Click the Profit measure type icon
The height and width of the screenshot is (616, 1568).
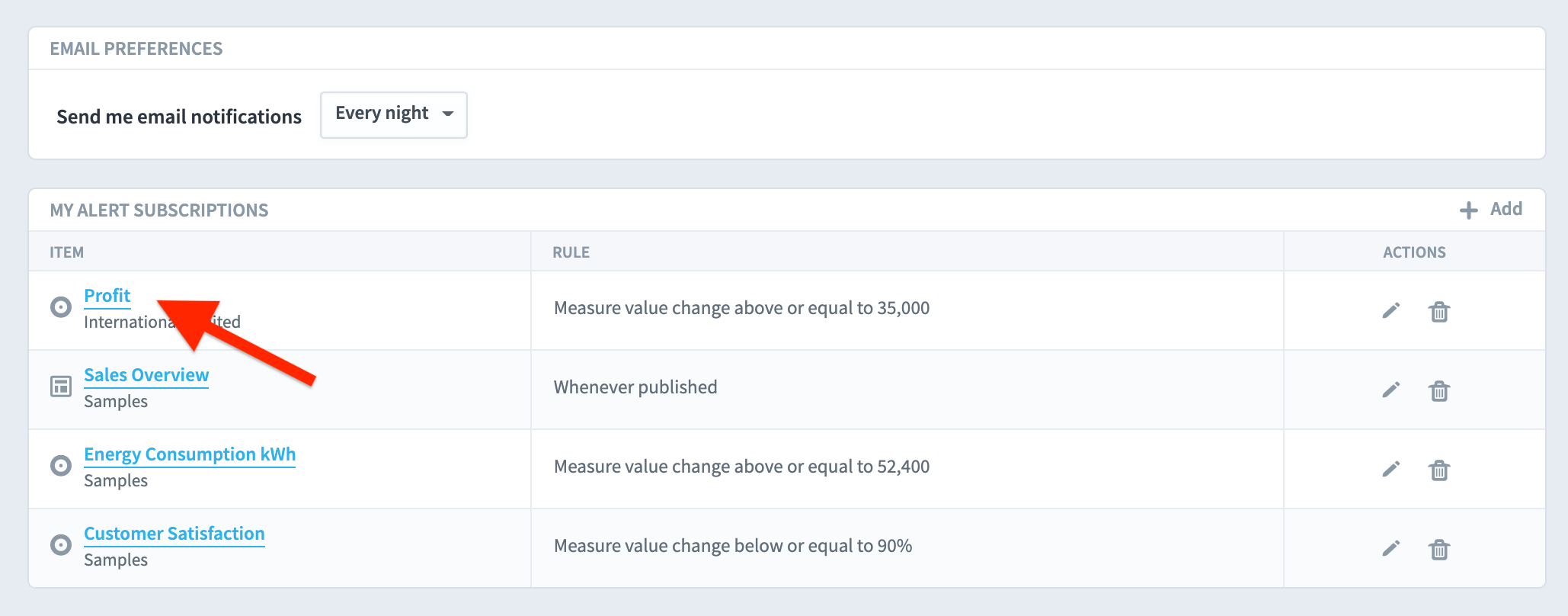(61, 307)
